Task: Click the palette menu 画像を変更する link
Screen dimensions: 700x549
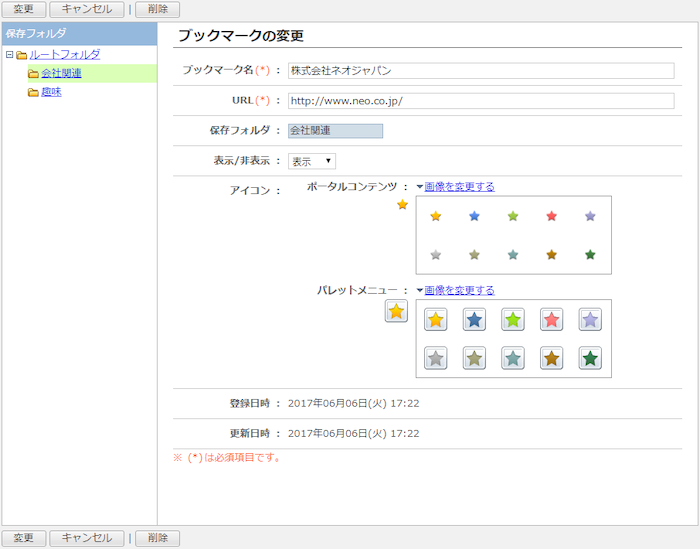Action: click(459, 291)
